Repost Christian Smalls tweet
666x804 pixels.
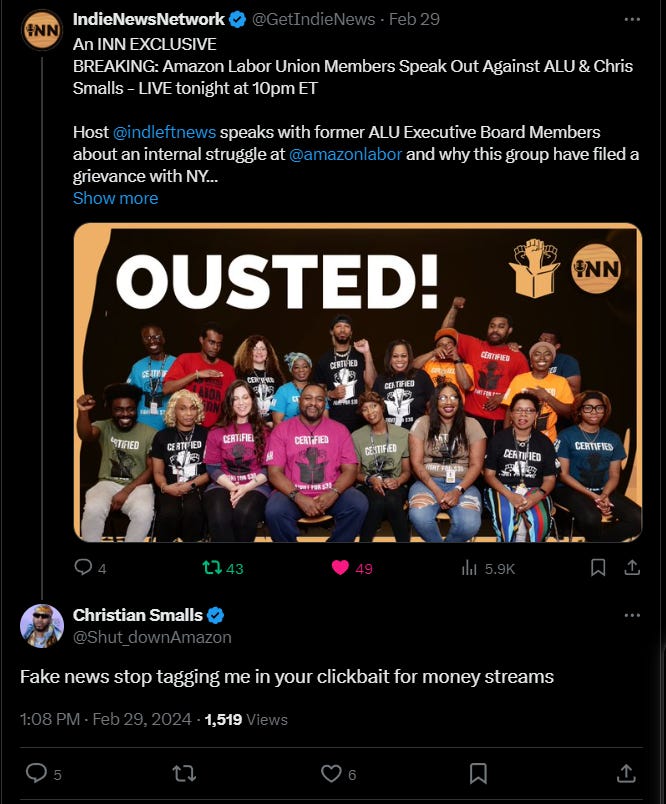point(184,773)
